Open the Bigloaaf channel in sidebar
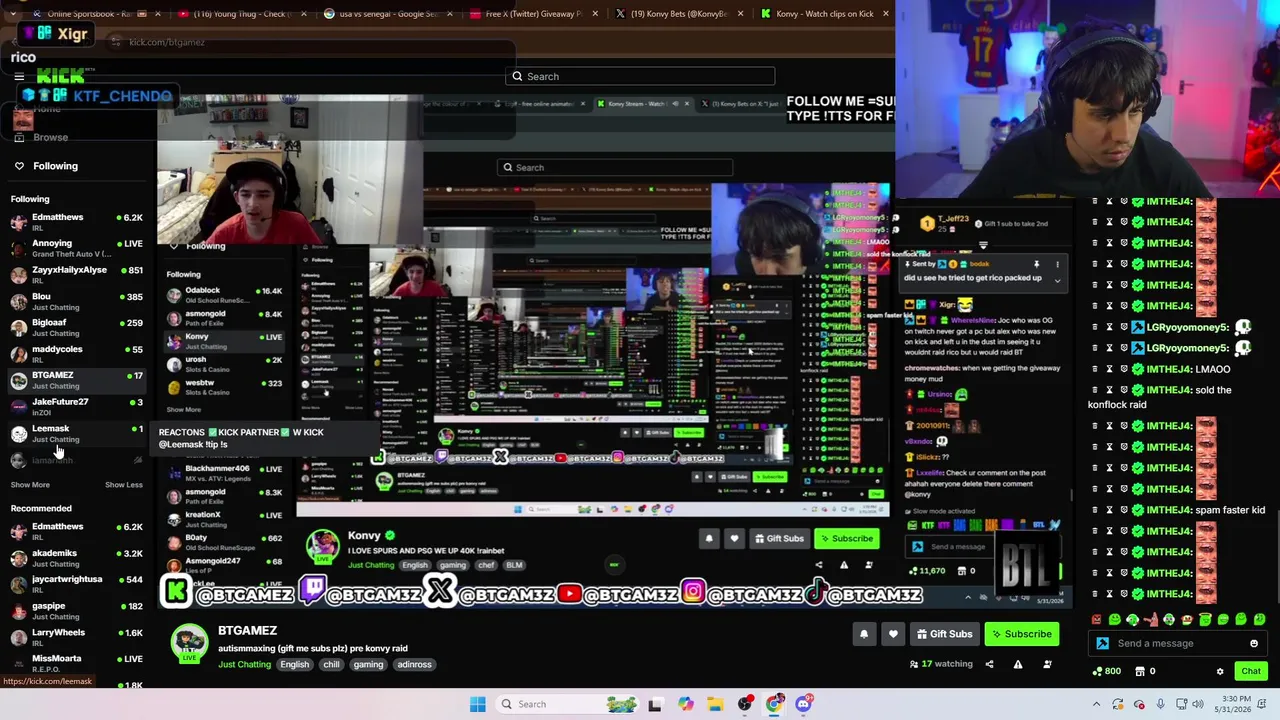1280x720 pixels. tap(77, 327)
